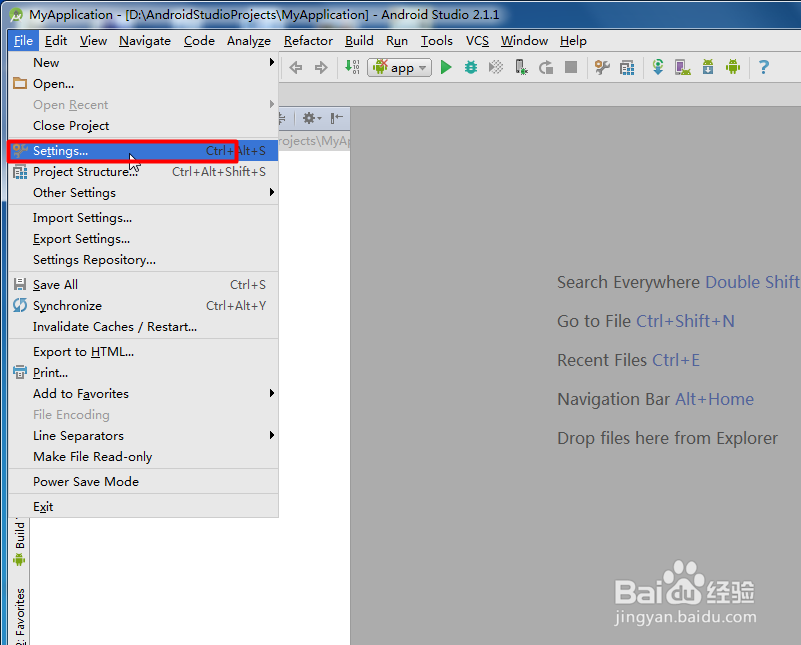Open the app run configuration dropdown
The image size is (801, 645).
pyautogui.click(x=399, y=67)
